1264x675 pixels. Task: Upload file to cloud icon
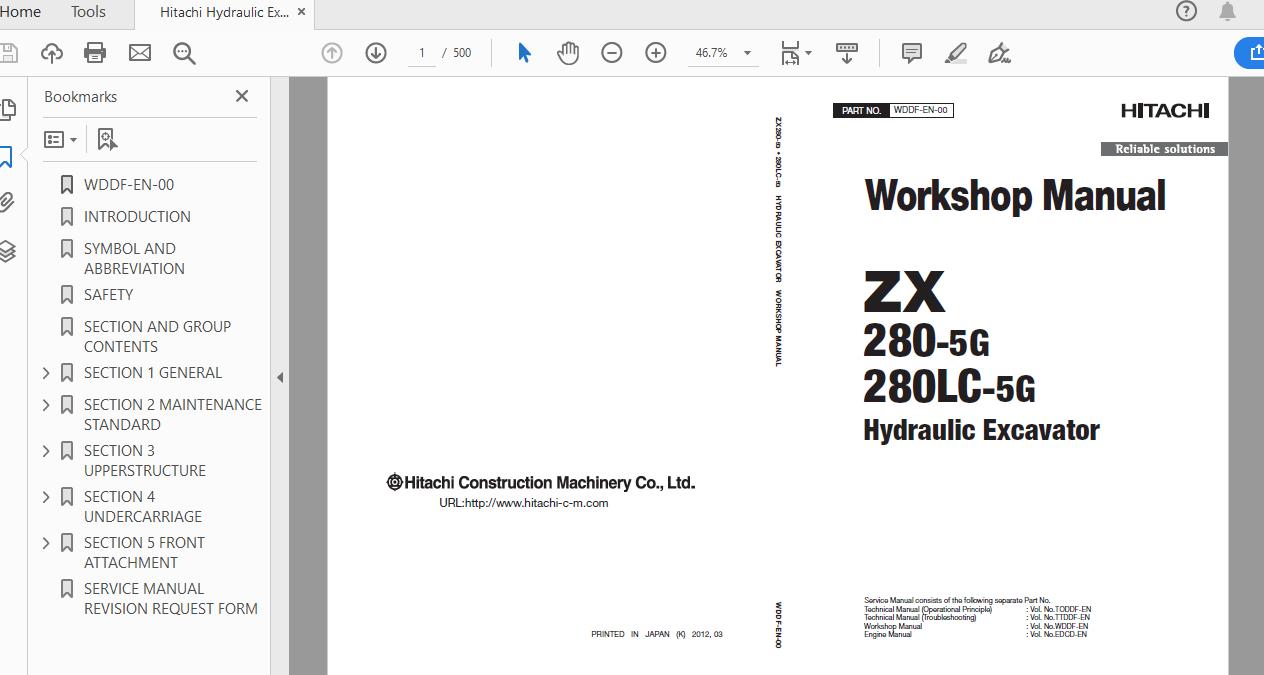tap(51, 53)
